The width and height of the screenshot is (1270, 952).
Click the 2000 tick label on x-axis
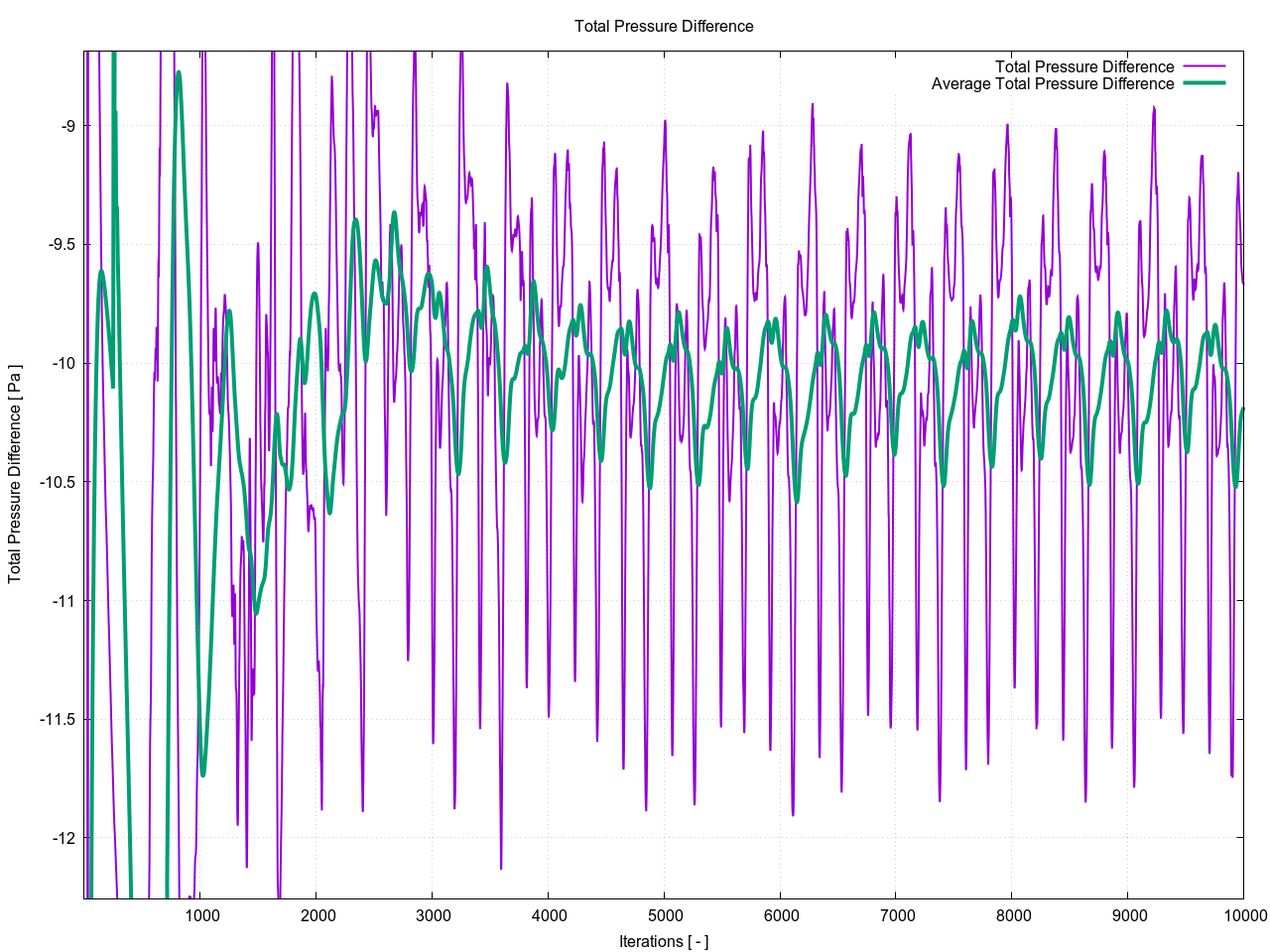(317, 915)
